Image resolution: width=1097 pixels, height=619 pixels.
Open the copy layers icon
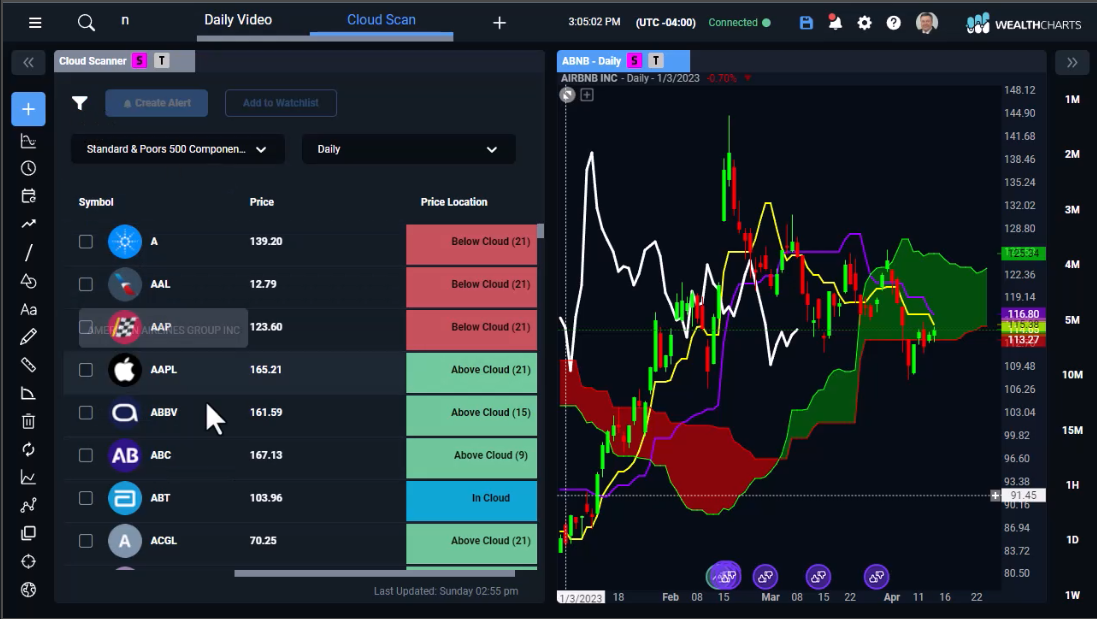(28, 534)
